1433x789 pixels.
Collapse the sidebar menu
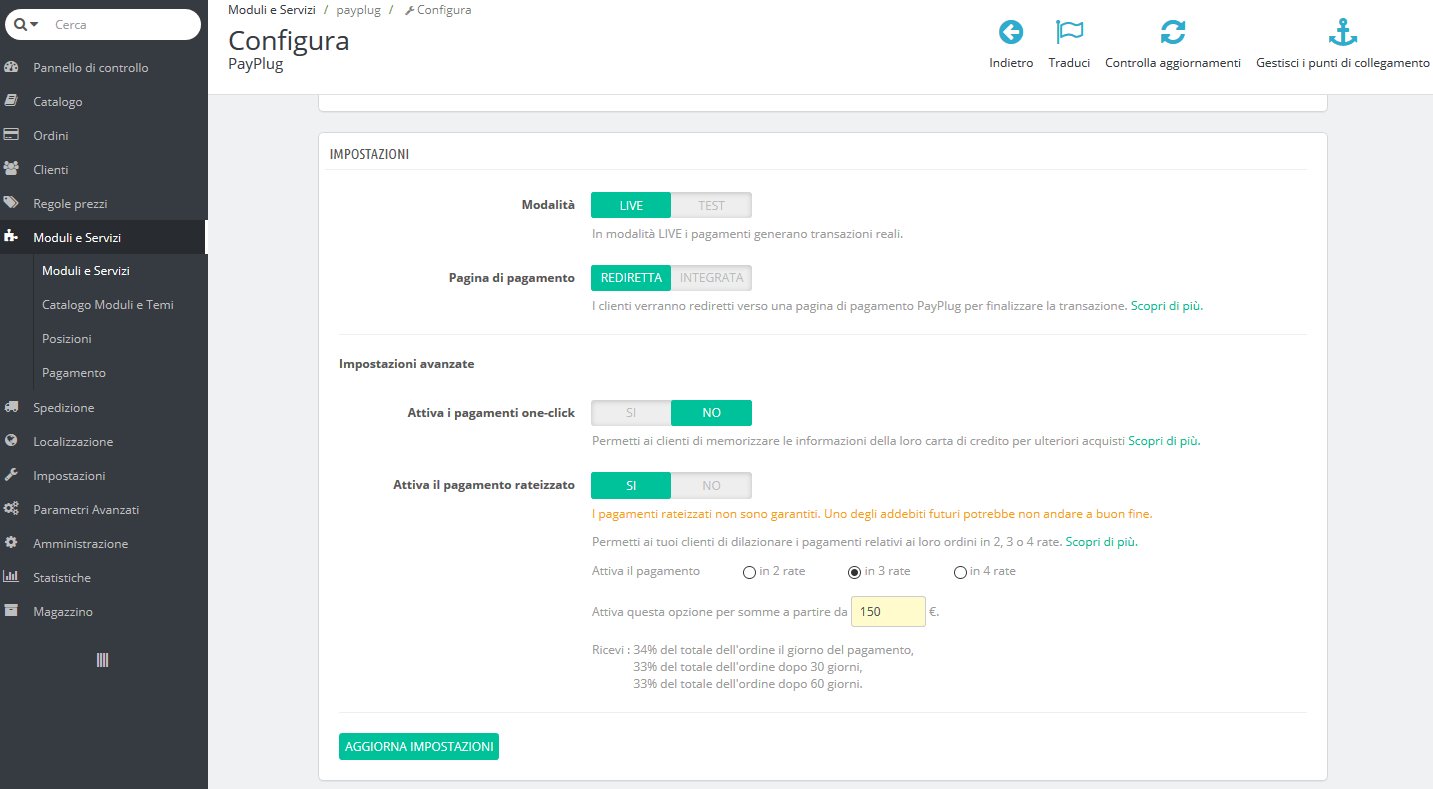pyautogui.click(x=104, y=660)
